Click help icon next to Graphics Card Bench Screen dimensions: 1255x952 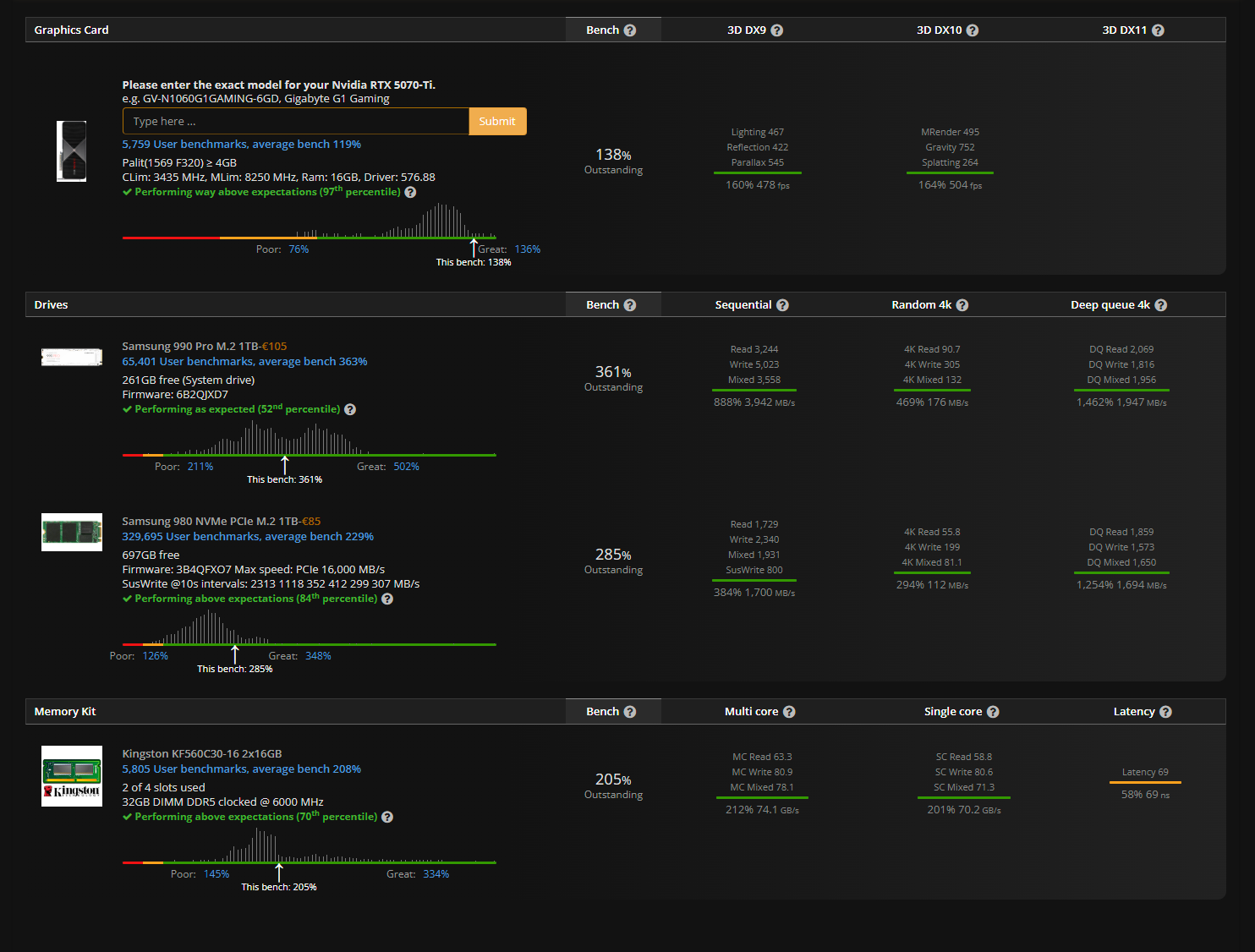tap(630, 30)
